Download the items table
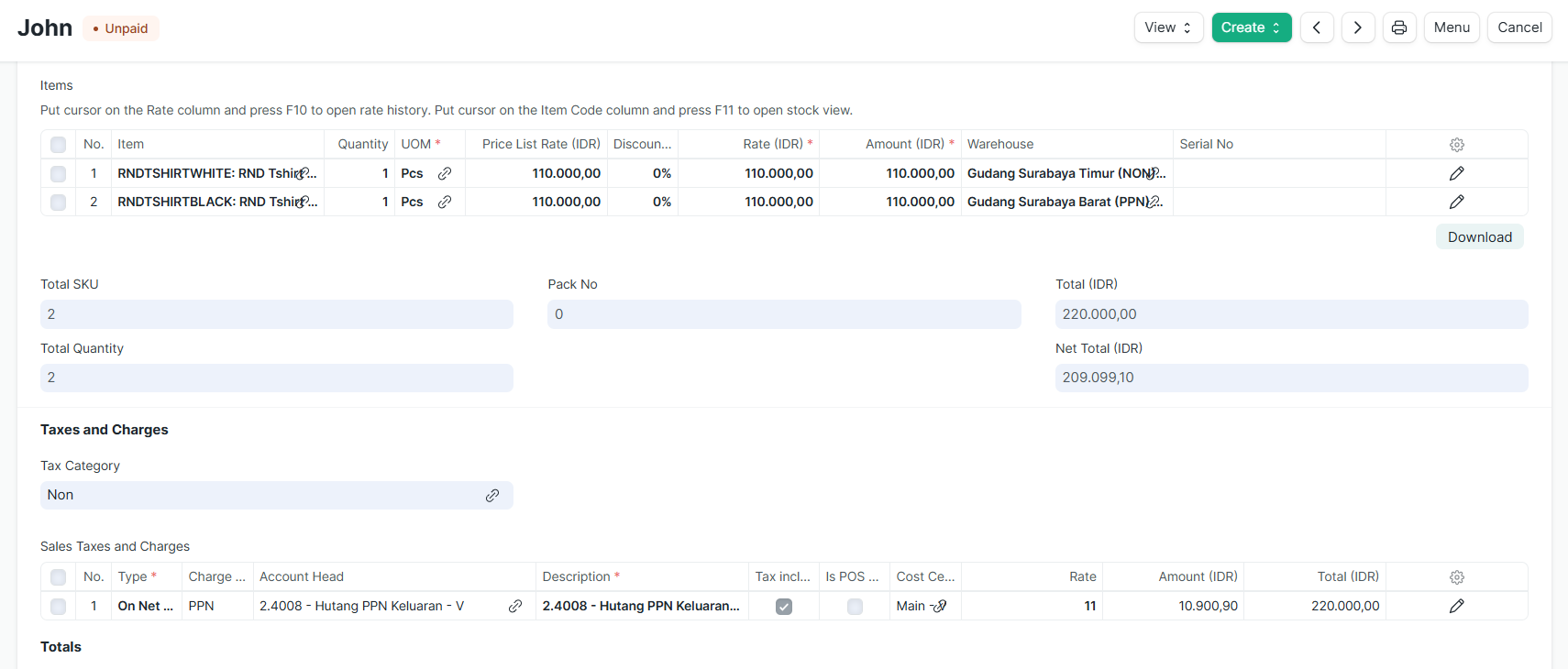The image size is (1568, 669). (1480, 237)
